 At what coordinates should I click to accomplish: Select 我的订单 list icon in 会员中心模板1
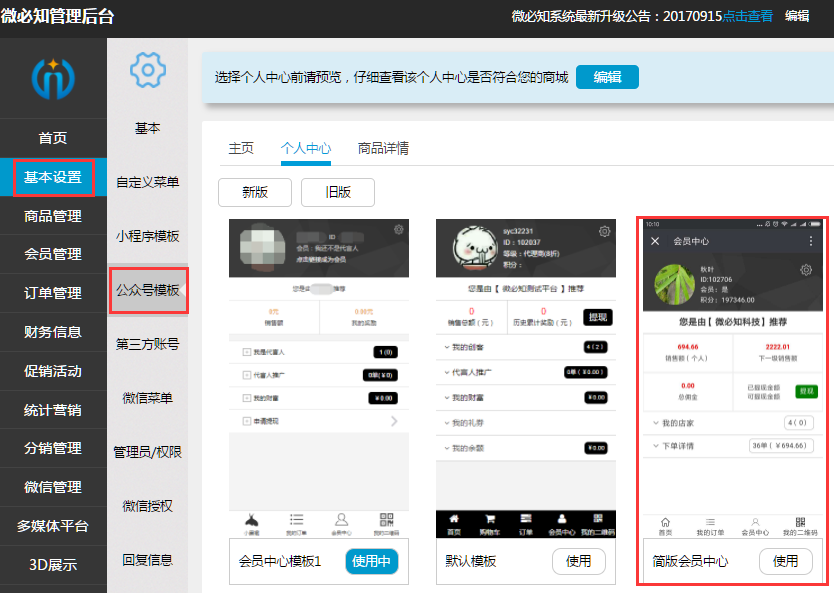coord(295,518)
